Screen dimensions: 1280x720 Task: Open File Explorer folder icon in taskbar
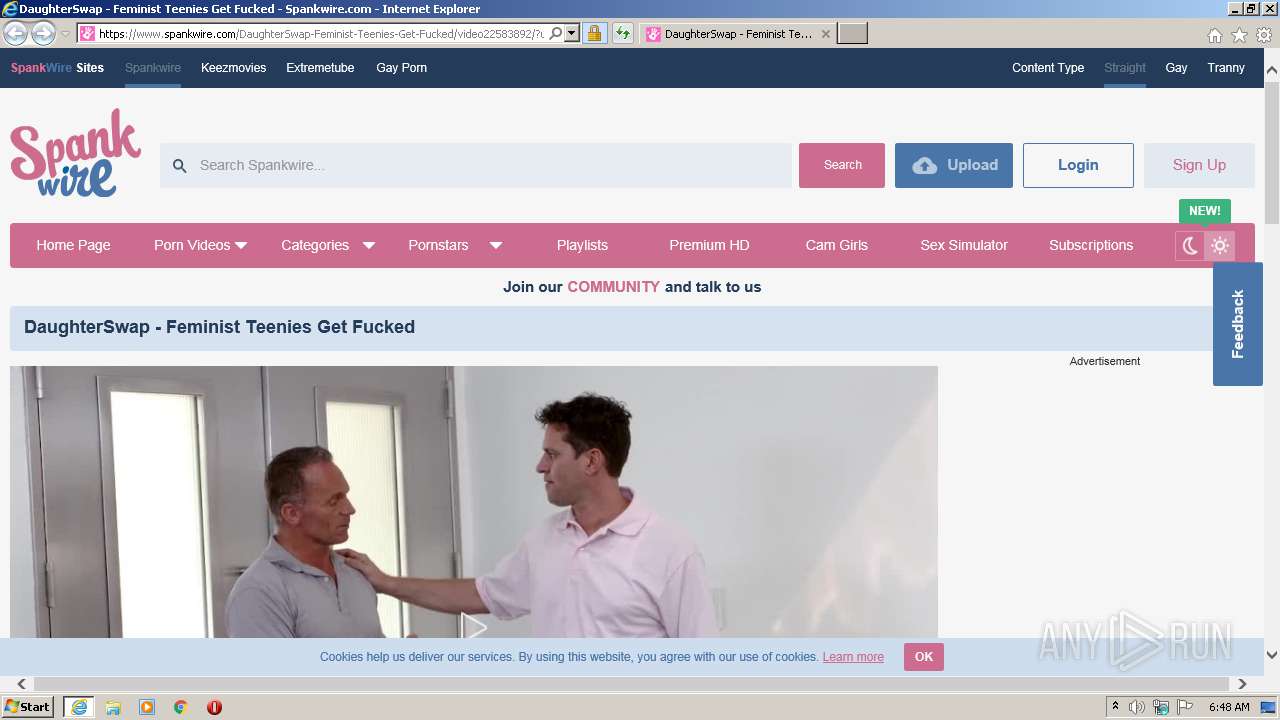tap(113, 707)
